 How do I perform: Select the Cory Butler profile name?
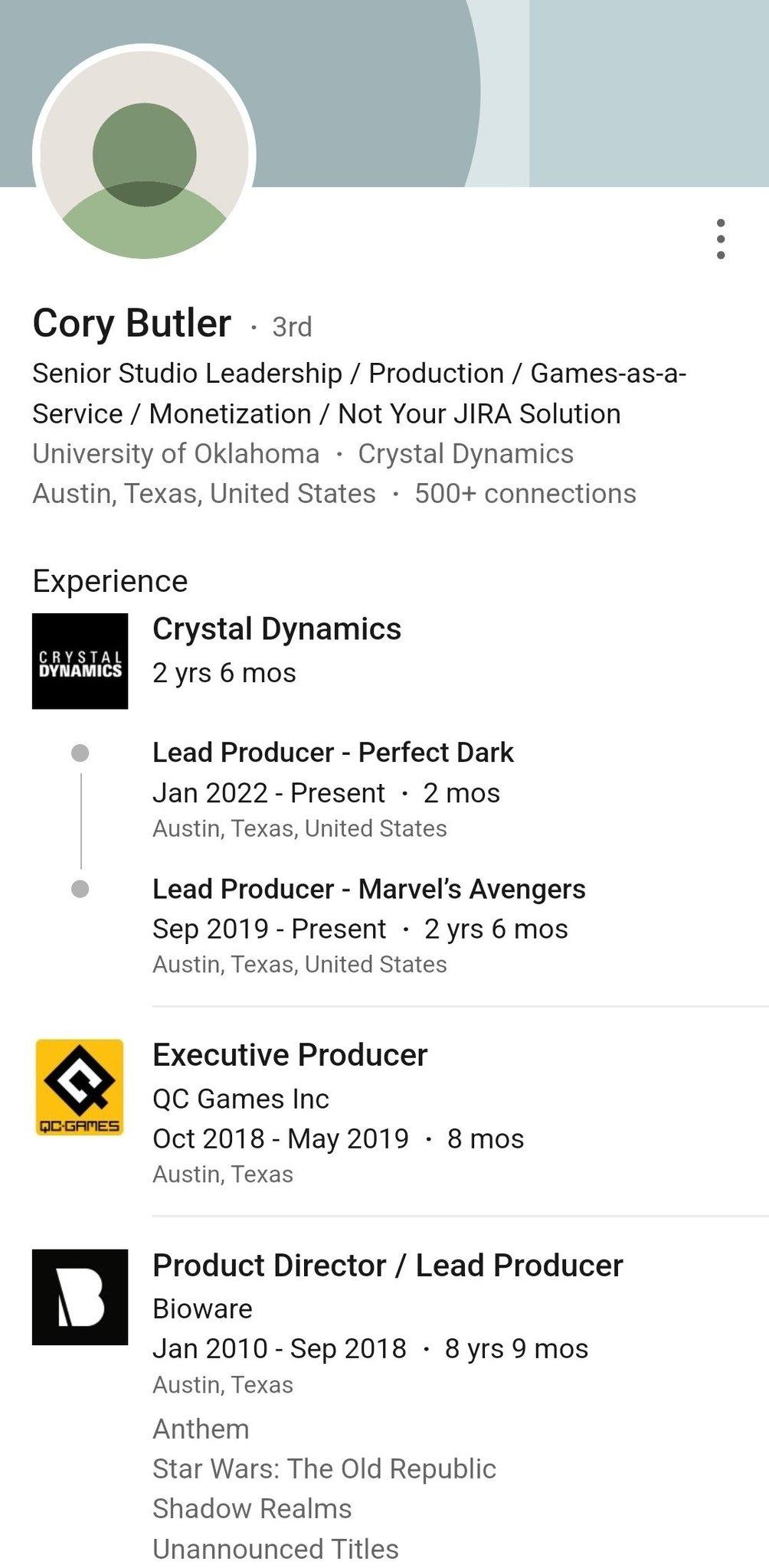point(132,323)
